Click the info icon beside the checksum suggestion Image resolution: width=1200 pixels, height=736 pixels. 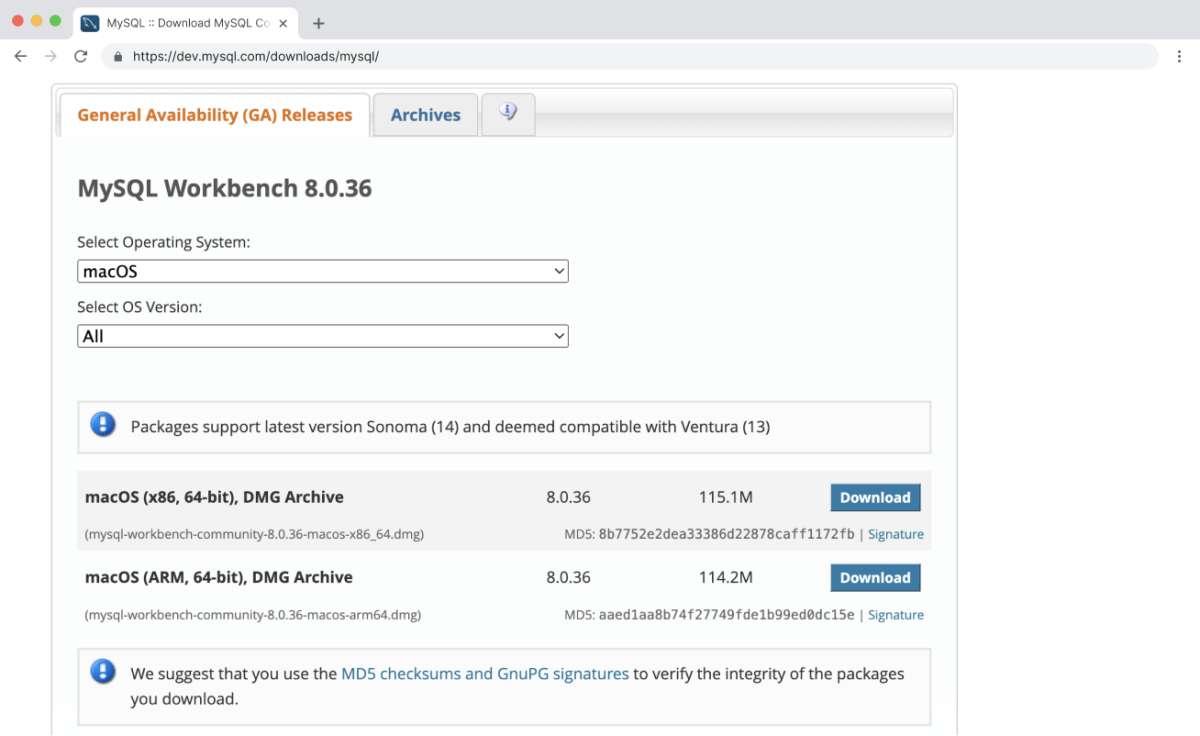point(102,672)
